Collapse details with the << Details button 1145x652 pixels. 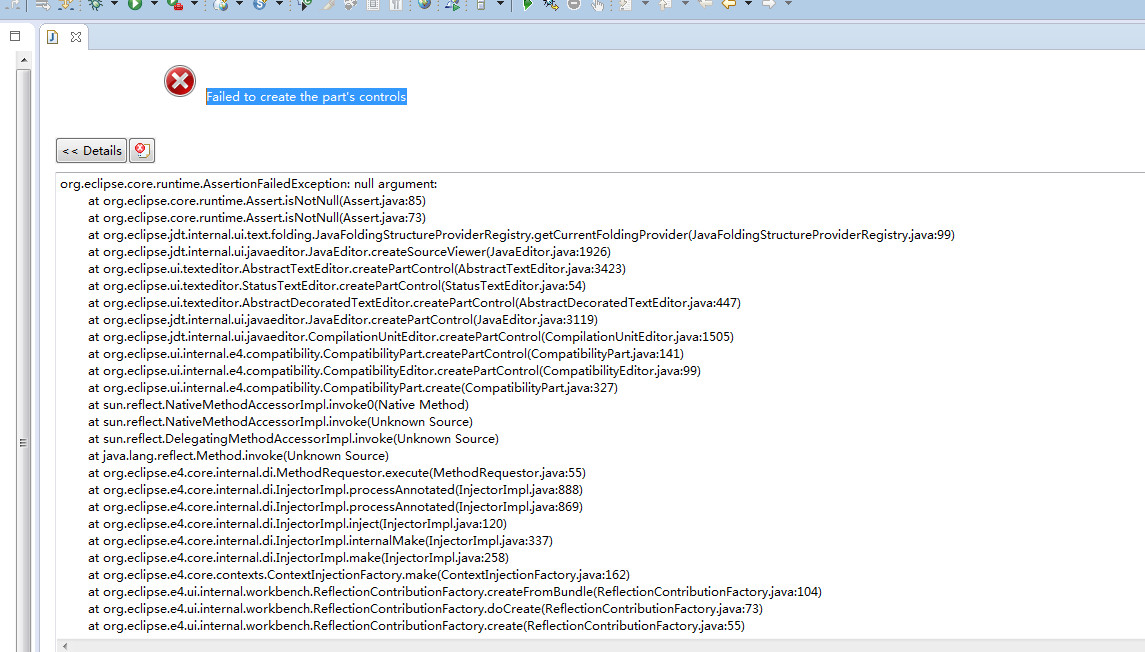(x=91, y=150)
